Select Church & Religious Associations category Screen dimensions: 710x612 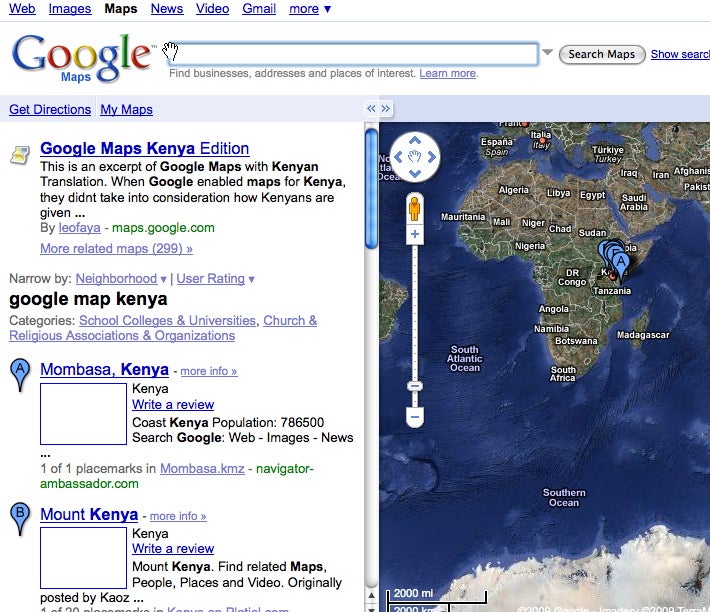pyautogui.click(x=163, y=328)
